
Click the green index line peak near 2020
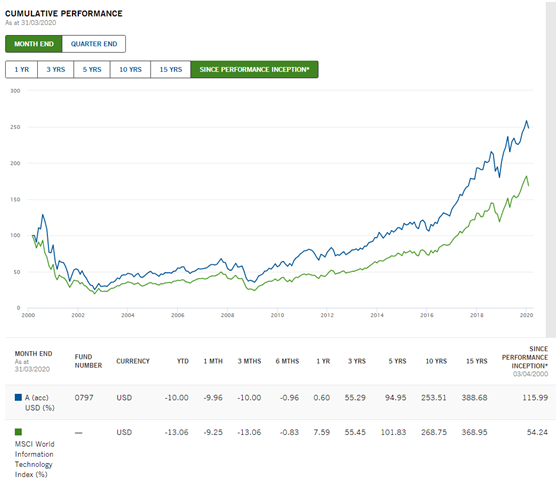pyautogui.click(x=526, y=176)
